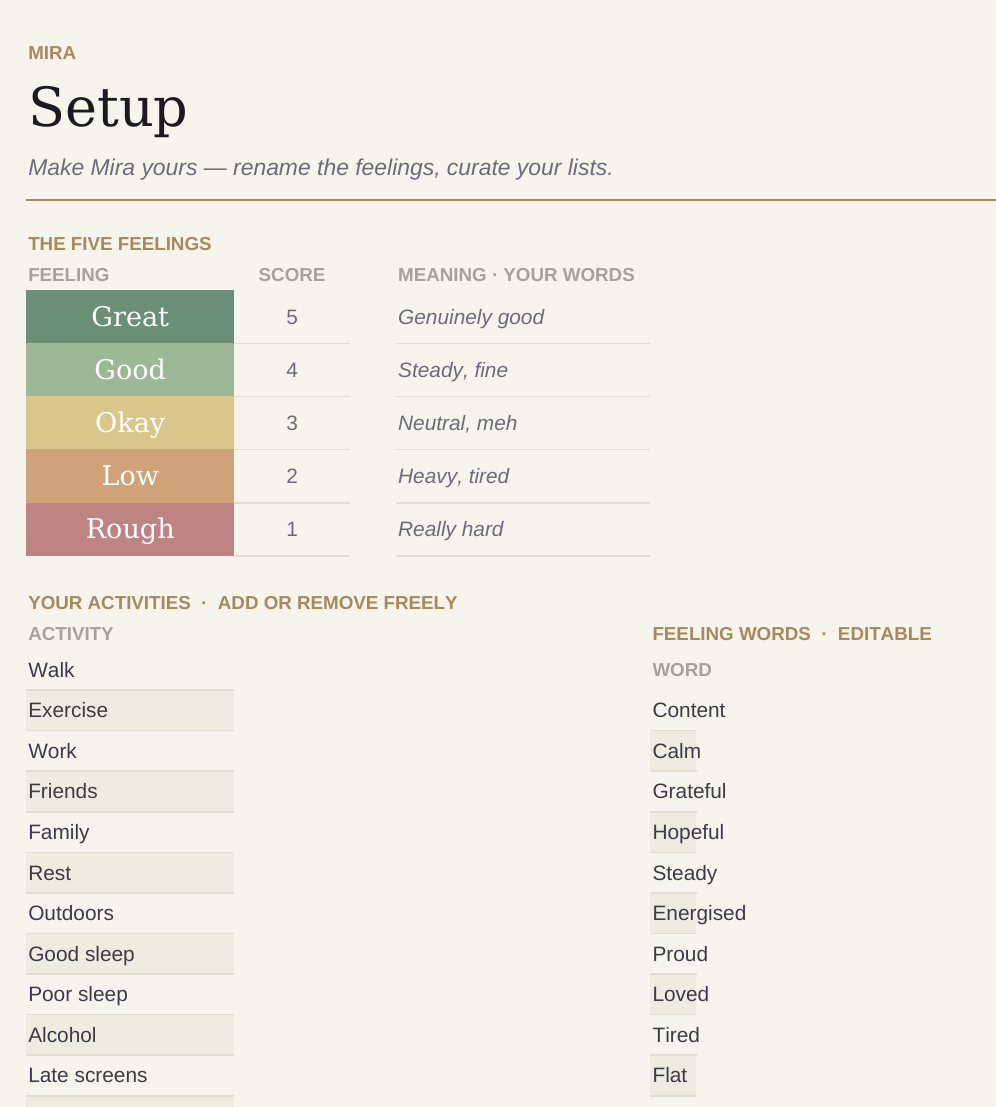Select the Family activity
The height and width of the screenshot is (1107, 996).
pyautogui.click(x=130, y=832)
